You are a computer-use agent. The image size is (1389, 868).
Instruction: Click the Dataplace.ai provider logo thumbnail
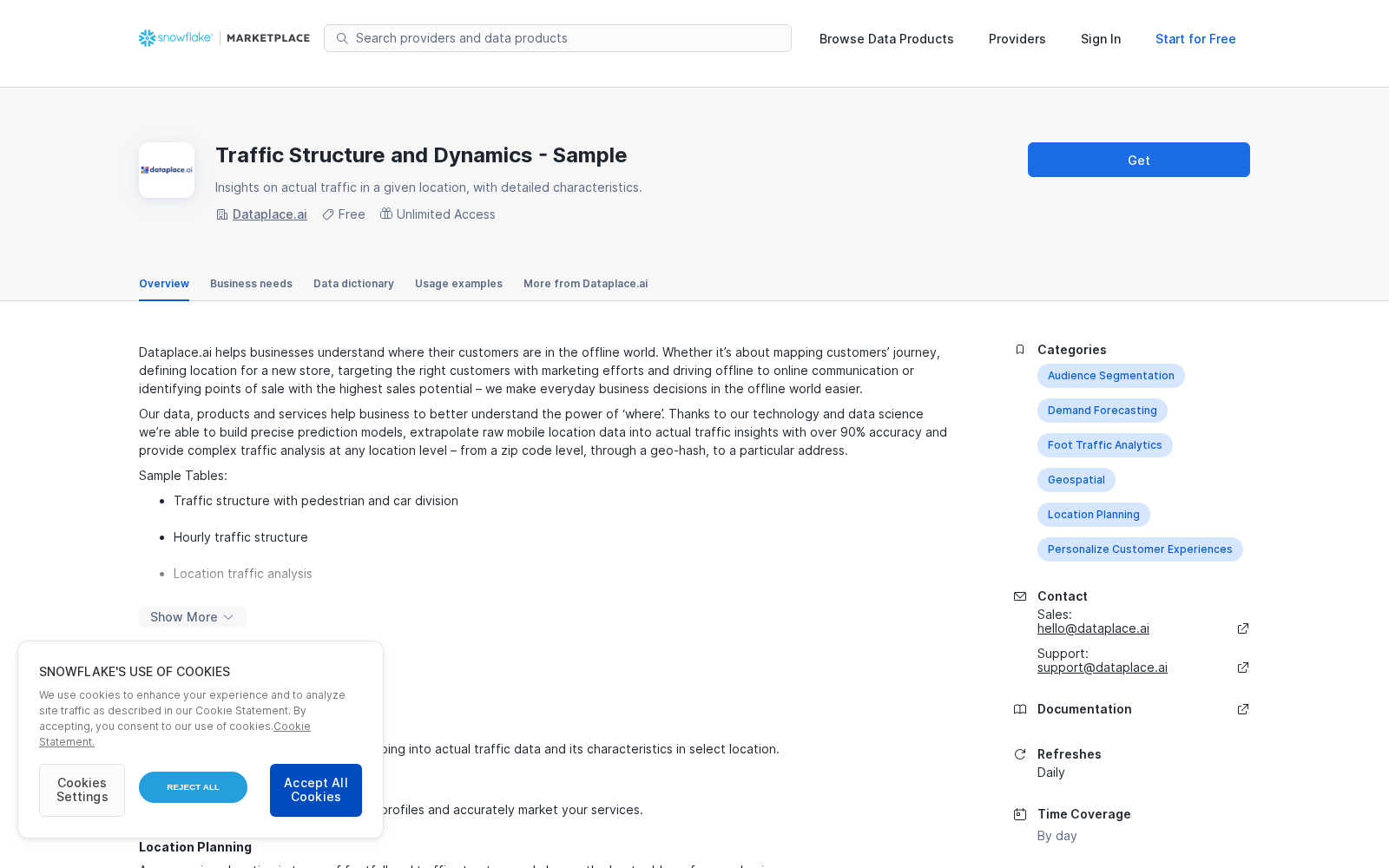(167, 170)
